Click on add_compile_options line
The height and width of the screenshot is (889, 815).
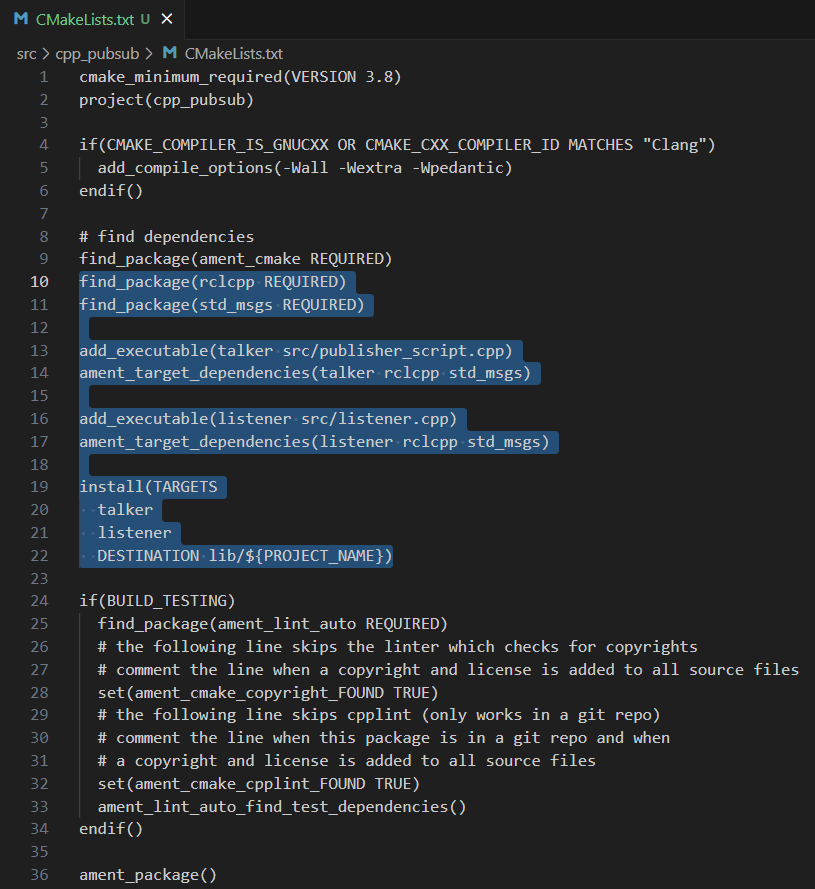coord(305,168)
